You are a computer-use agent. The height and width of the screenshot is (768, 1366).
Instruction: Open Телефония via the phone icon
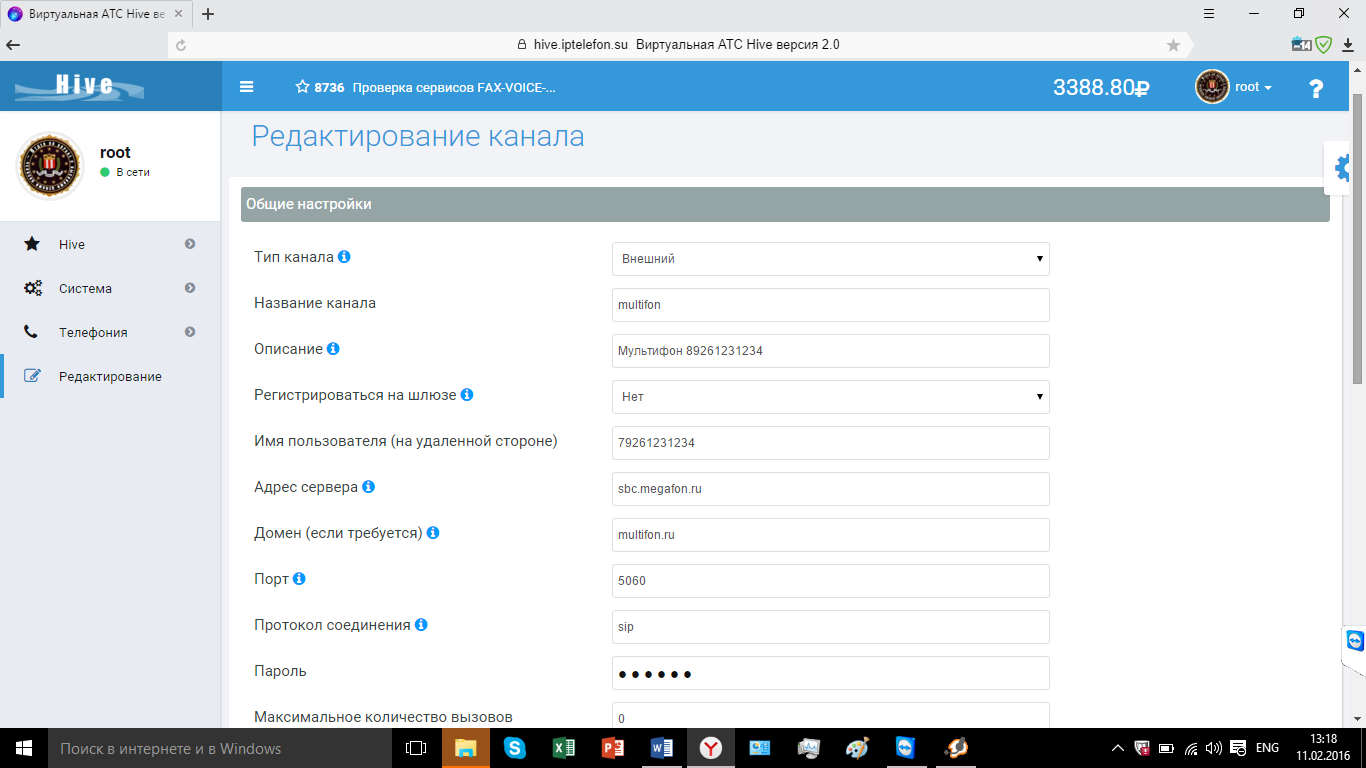[x=33, y=332]
